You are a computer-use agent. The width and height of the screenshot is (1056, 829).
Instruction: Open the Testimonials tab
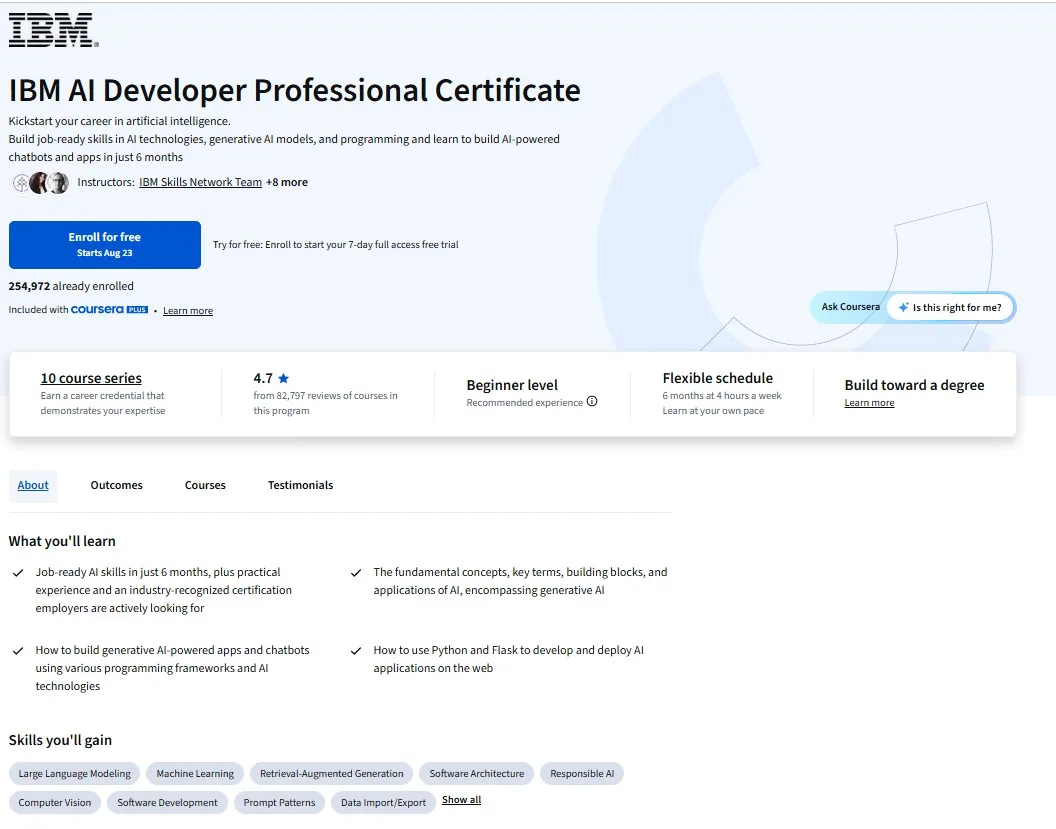(x=300, y=485)
